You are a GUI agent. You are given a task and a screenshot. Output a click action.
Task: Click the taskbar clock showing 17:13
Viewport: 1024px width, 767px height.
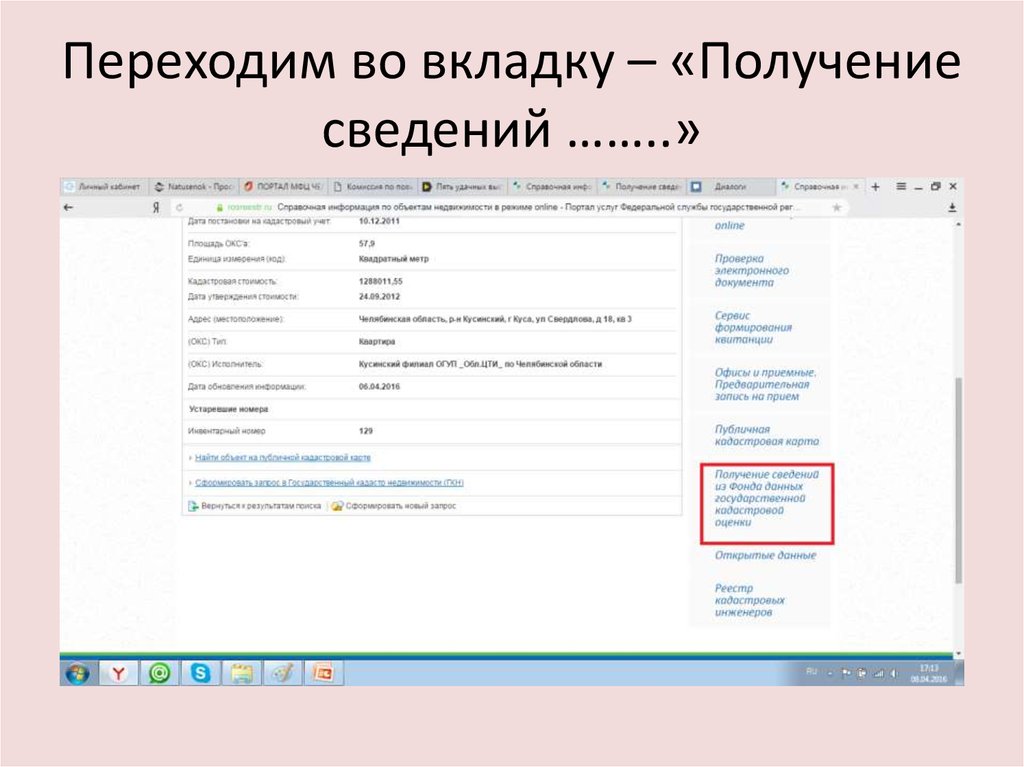pyautogui.click(x=927, y=672)
